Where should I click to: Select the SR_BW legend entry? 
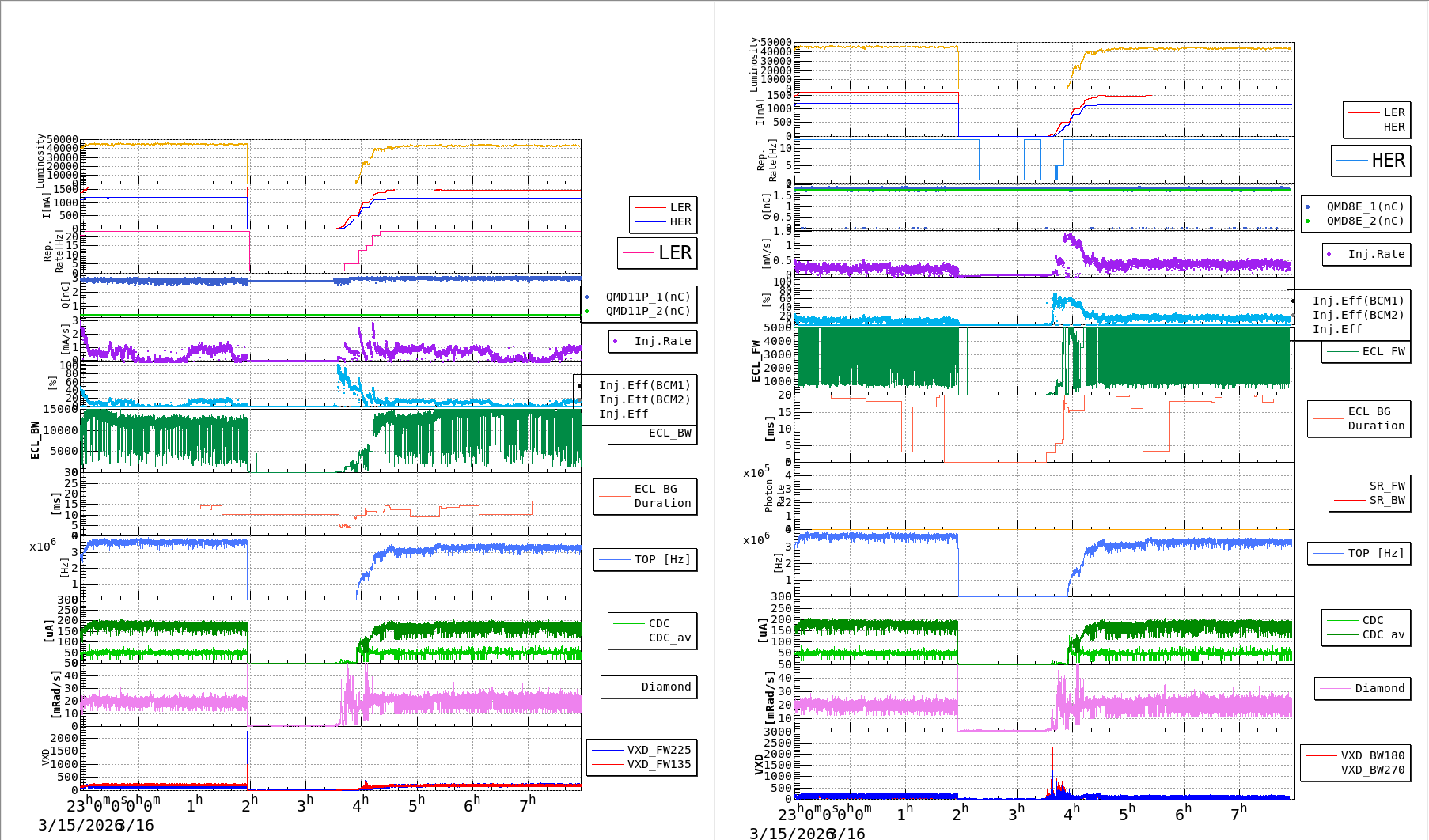click(x=1370, y=501)
